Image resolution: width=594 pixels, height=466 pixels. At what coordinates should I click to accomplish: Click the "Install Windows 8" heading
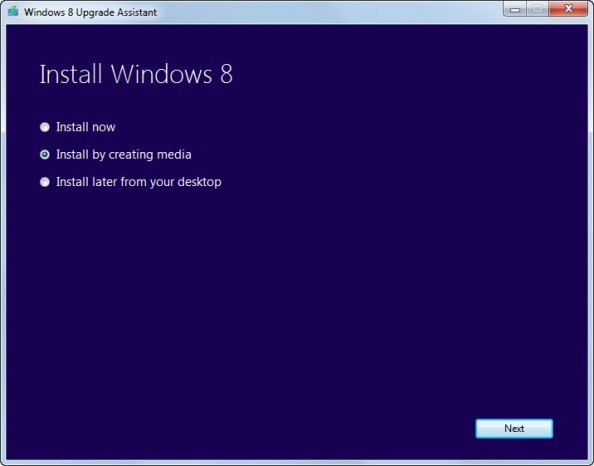tap(136, 74)
